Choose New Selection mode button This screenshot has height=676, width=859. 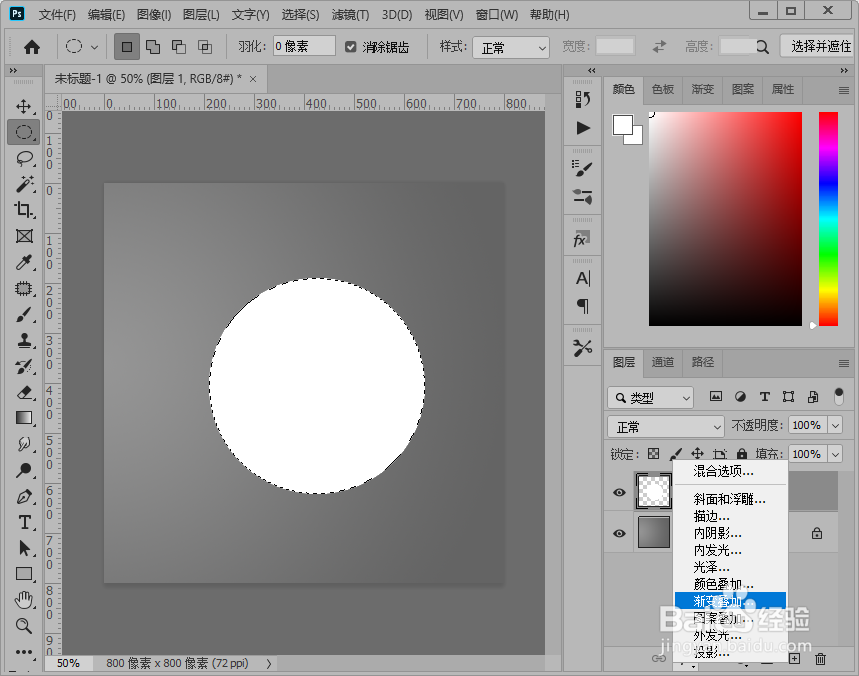[127, 47]
